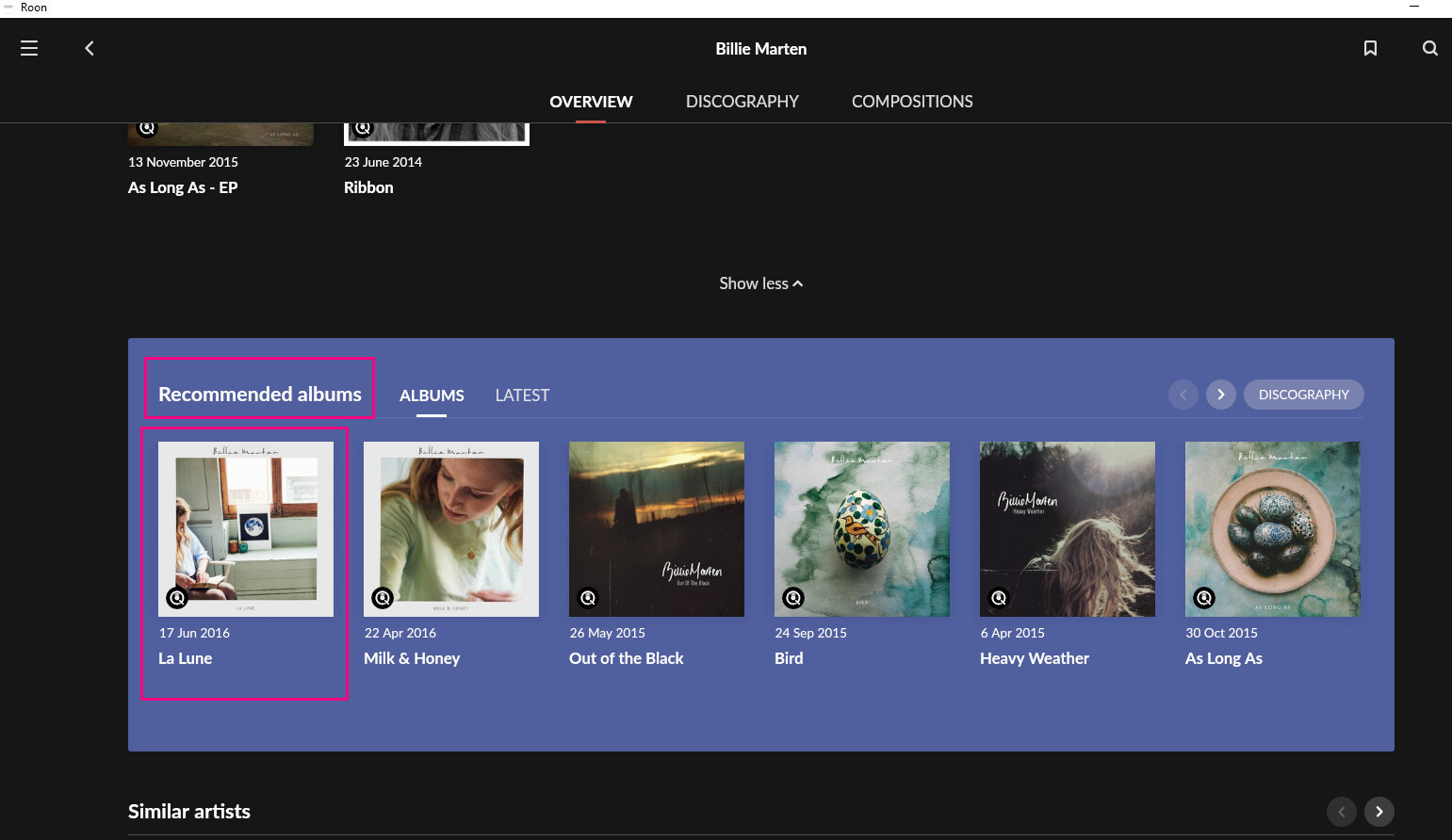
Task: Select the LATEST filter in recommended albums
Action: point(522,395)
